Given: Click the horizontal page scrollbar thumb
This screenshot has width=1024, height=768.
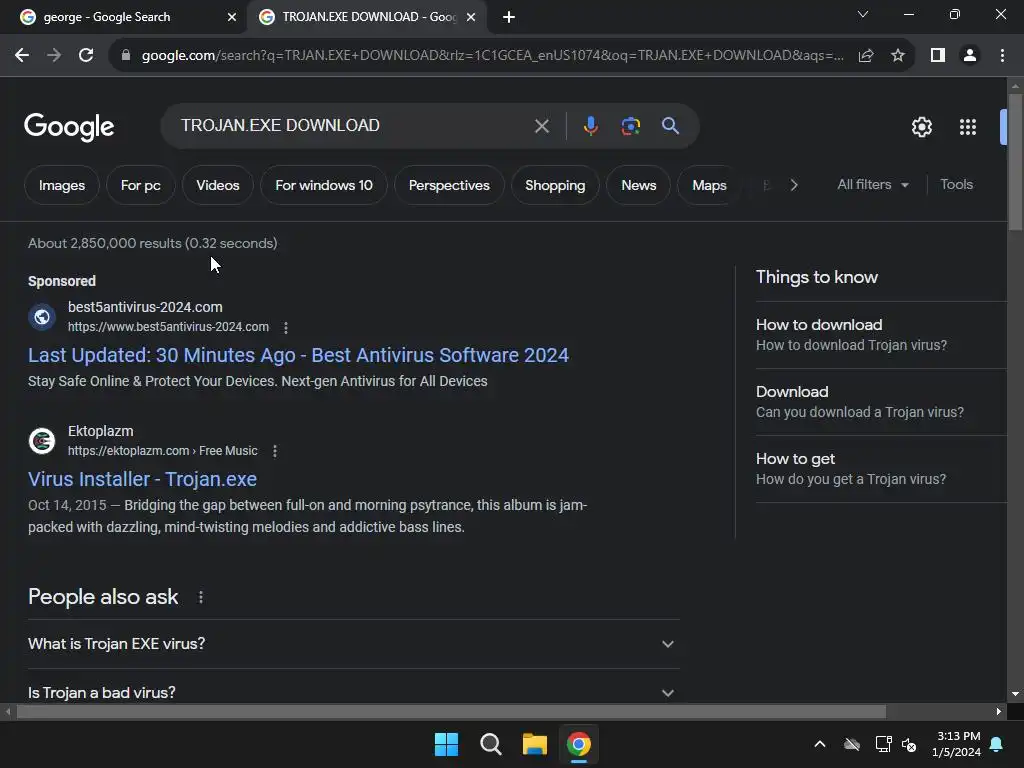Looking at the screenshot, I should click(451, 712).
